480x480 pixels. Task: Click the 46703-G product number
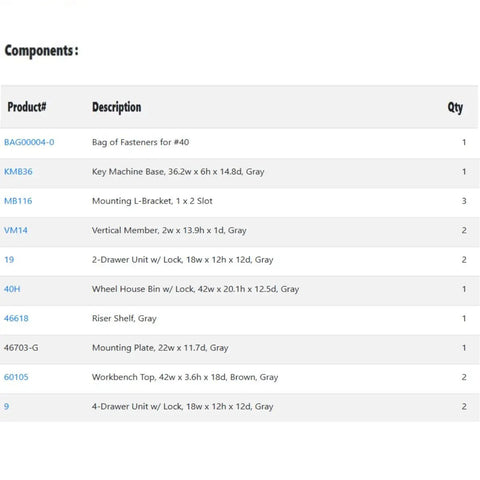click(x=21, y=348)
